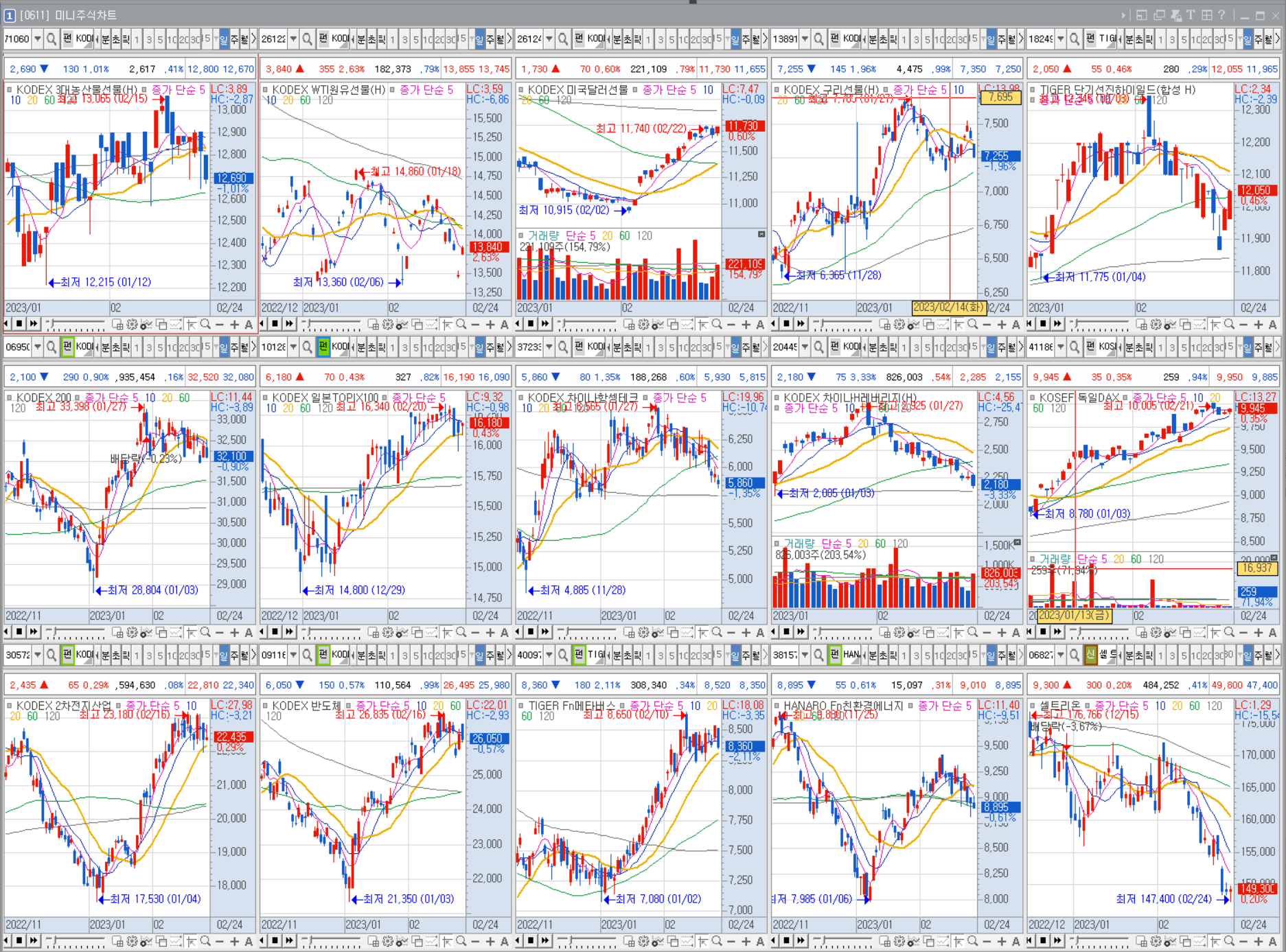Image resolution: width=1286 pixels, height=952 pixels.
Task: Click zoom magnifier under KODEX WTI원유선물(H) chart
Action: 461,324
